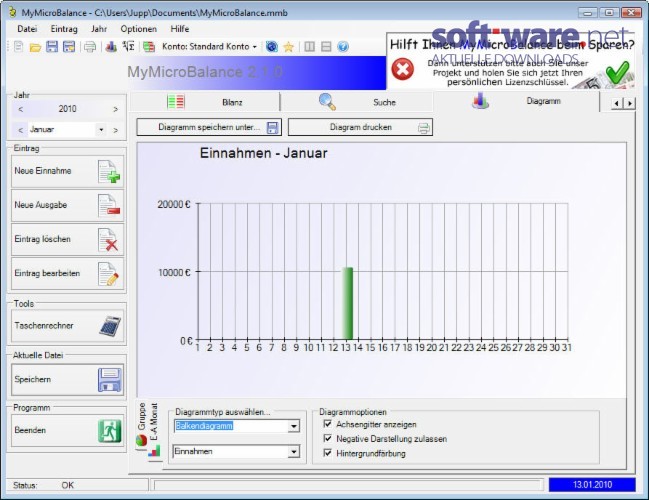Open the Optionen menu
Screen dimensions: 649x500
[x=139, y=29]
